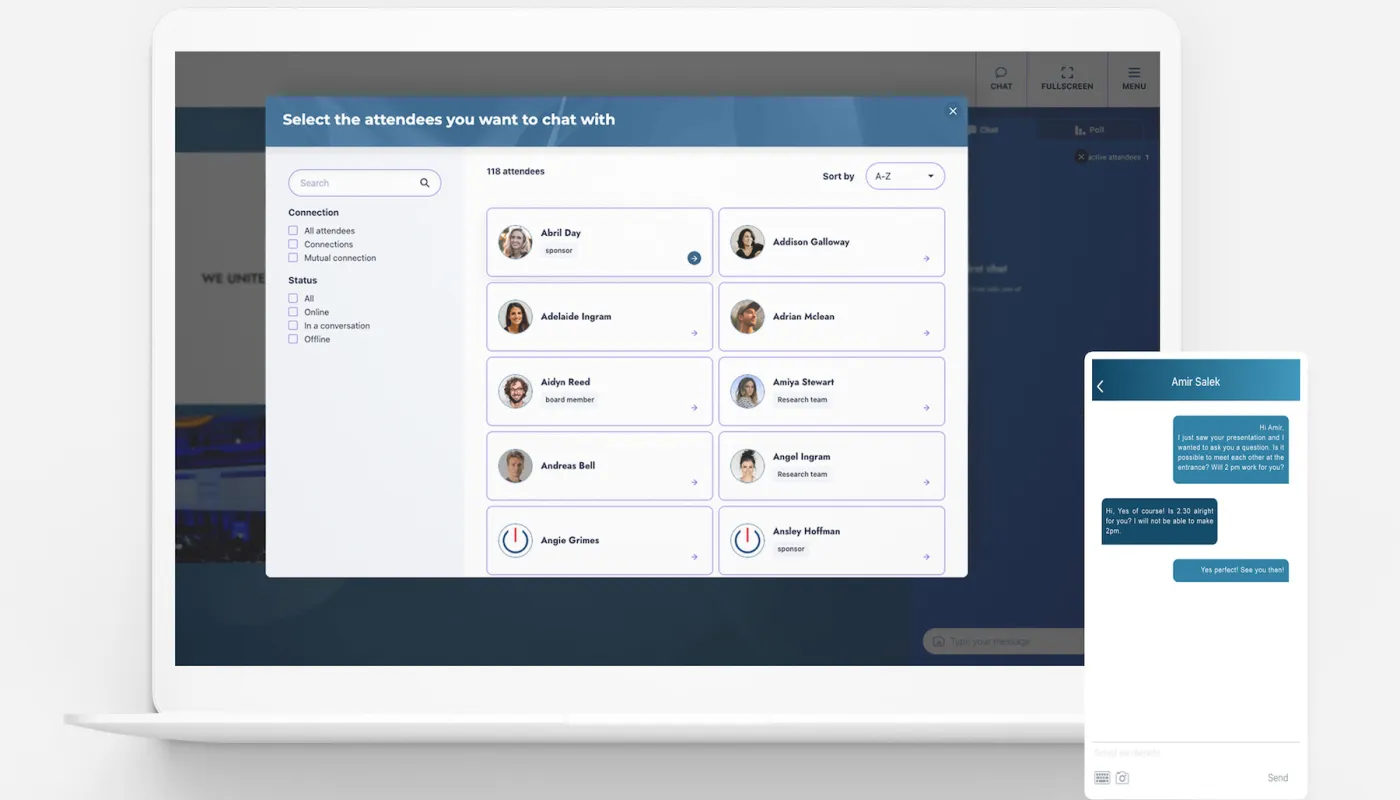Screen dimensions: 1400x800
Task: Open the Chat icon in top bar
Action: coord(1000,77)
